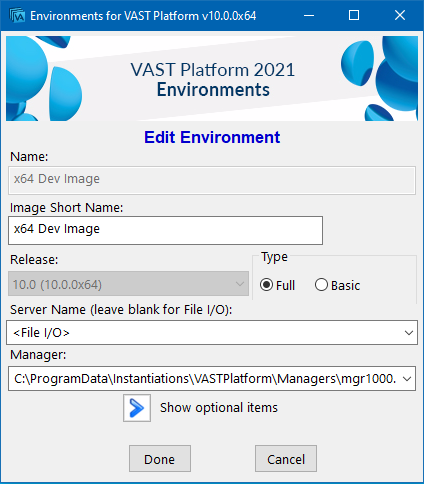Image resolution: width=424 pixels, height=484 pixels.
Task: Maximize the Environments window
Action: [x=354, y=15]
